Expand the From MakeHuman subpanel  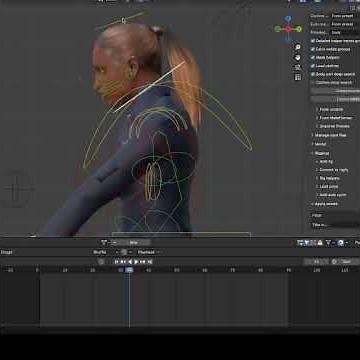coord(334,118)
